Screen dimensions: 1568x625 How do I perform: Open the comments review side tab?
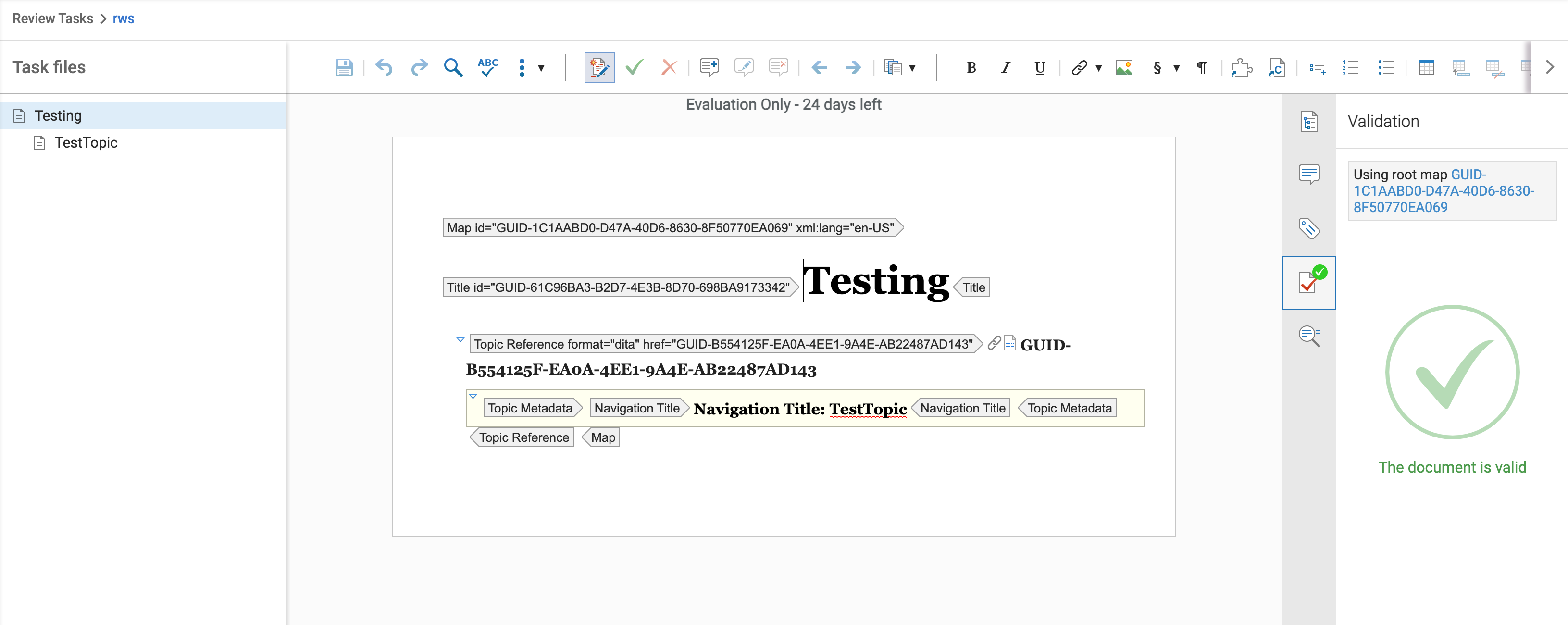click(1309, 175)
